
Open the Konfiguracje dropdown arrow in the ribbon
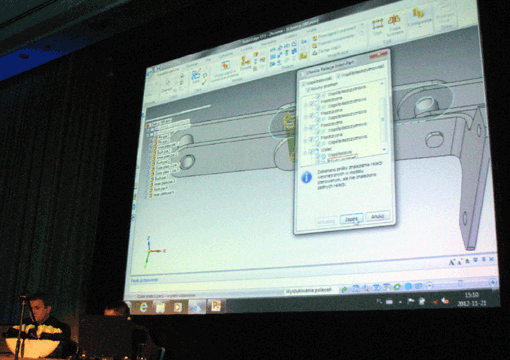click(420, 25)
